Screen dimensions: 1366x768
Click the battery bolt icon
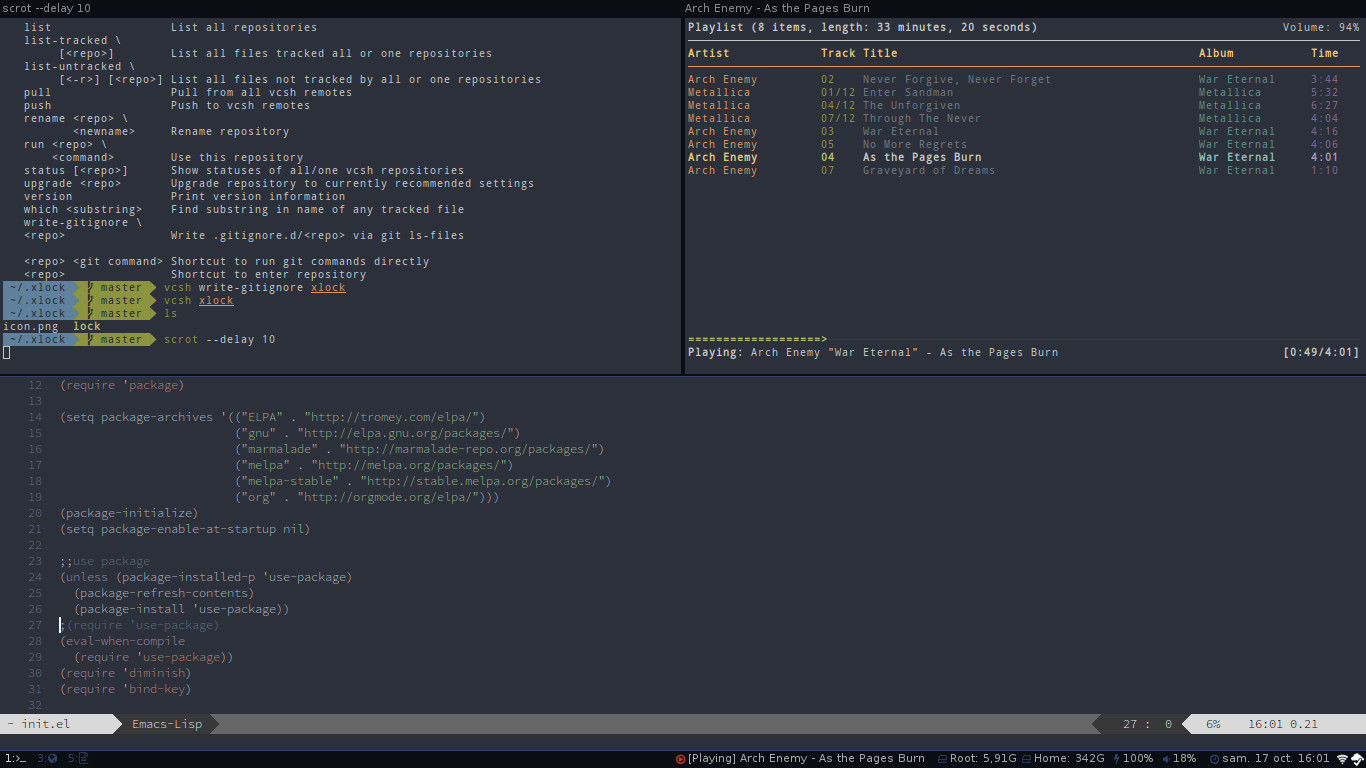1116,759
